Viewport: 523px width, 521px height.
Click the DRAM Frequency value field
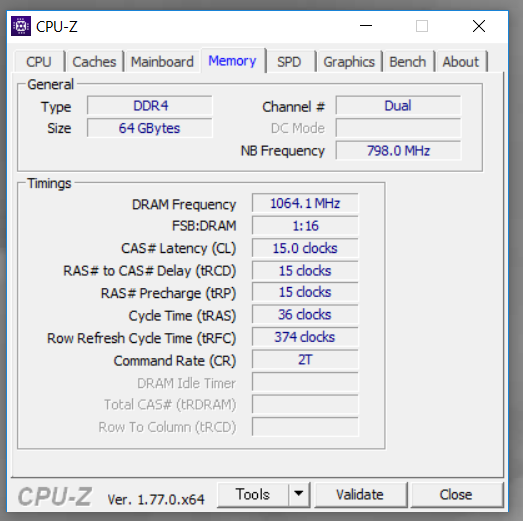(x=305, y=203)
